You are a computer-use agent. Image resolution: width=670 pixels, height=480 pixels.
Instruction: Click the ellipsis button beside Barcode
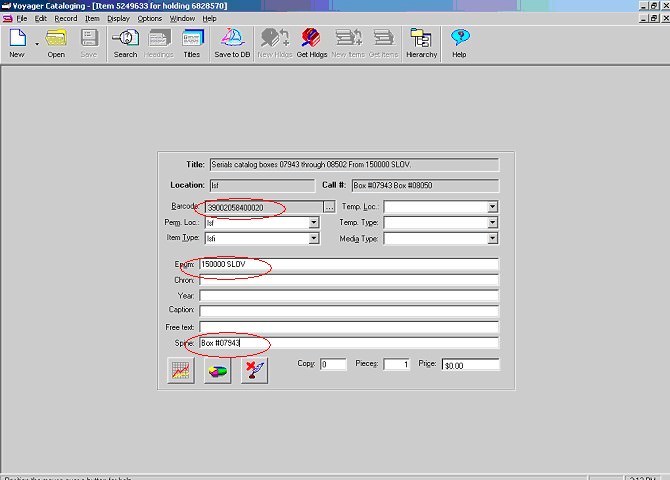pyautogui.click(x=329, y=207)
